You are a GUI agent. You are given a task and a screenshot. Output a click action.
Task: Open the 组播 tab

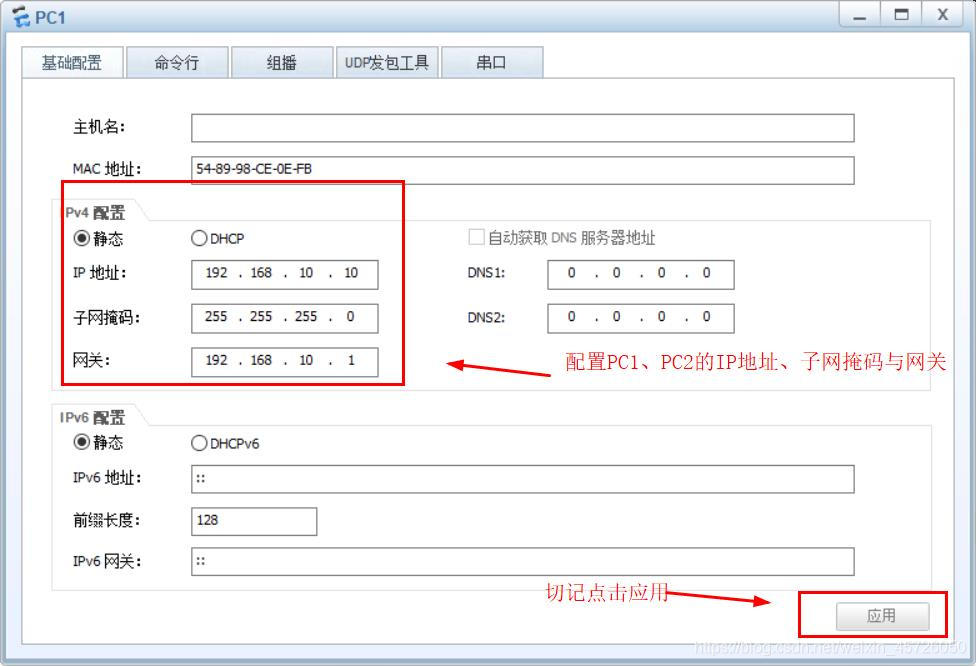[281, 62]
